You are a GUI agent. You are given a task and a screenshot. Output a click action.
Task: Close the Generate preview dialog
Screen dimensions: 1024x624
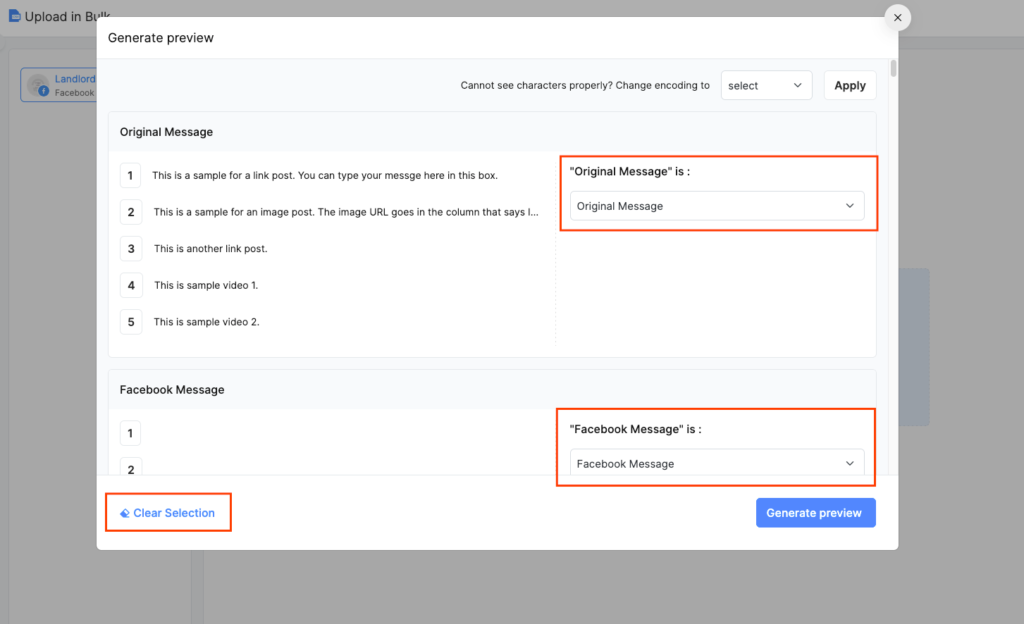click(x=897, y=17)
